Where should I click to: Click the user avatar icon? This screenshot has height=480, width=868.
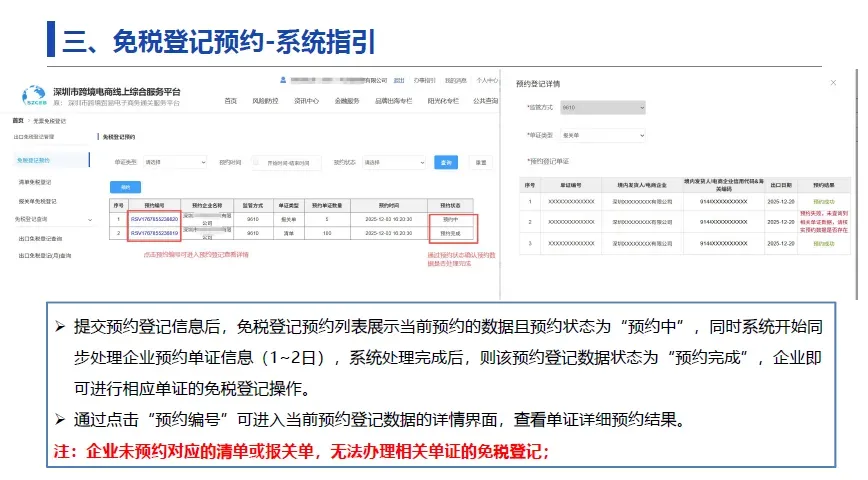coord(283,80)
